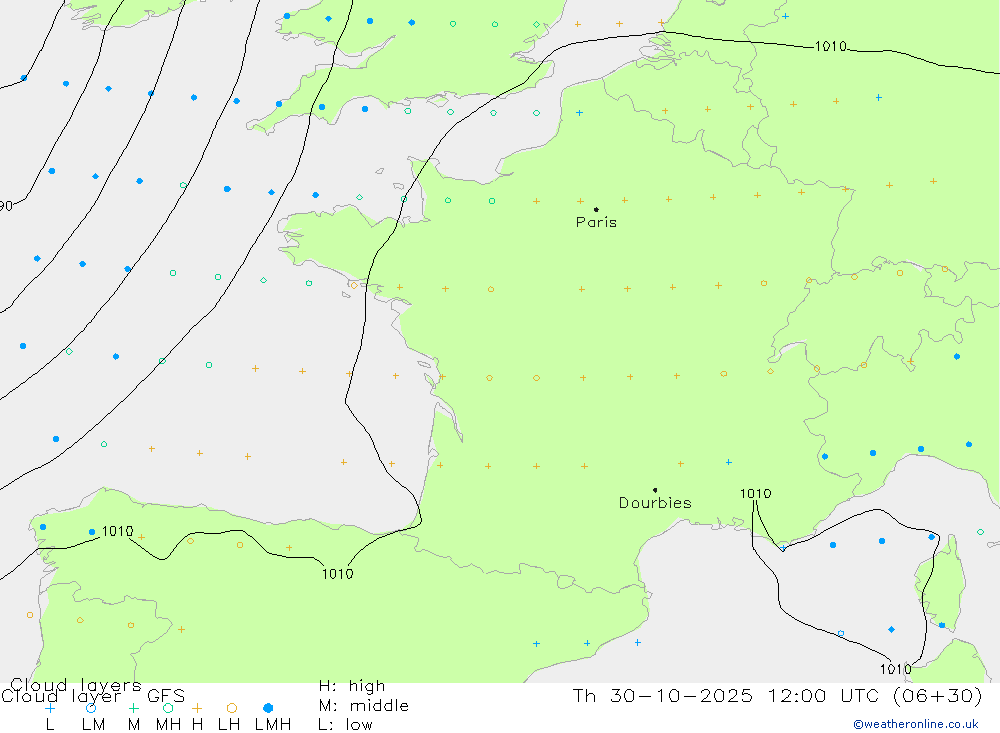Click the orange open-circle LH legend symbol

232,708
